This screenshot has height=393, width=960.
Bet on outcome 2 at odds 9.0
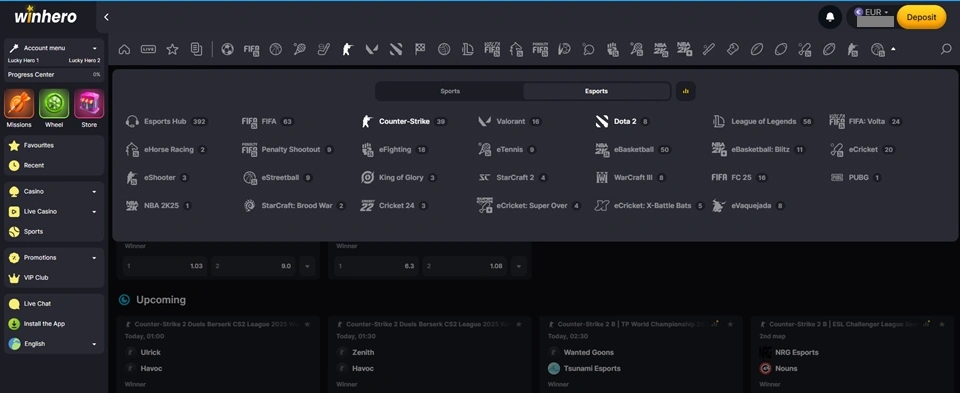[x=253, y=266]
